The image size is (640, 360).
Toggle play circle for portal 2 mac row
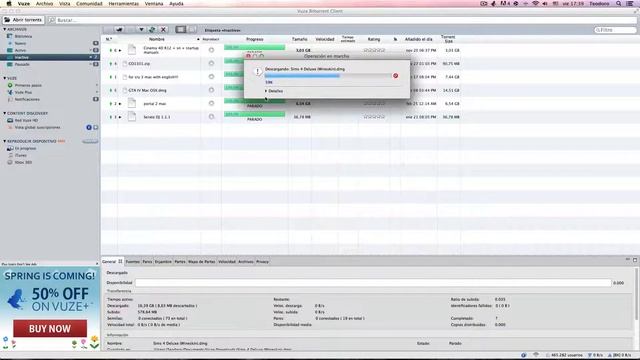coord(211,103)
